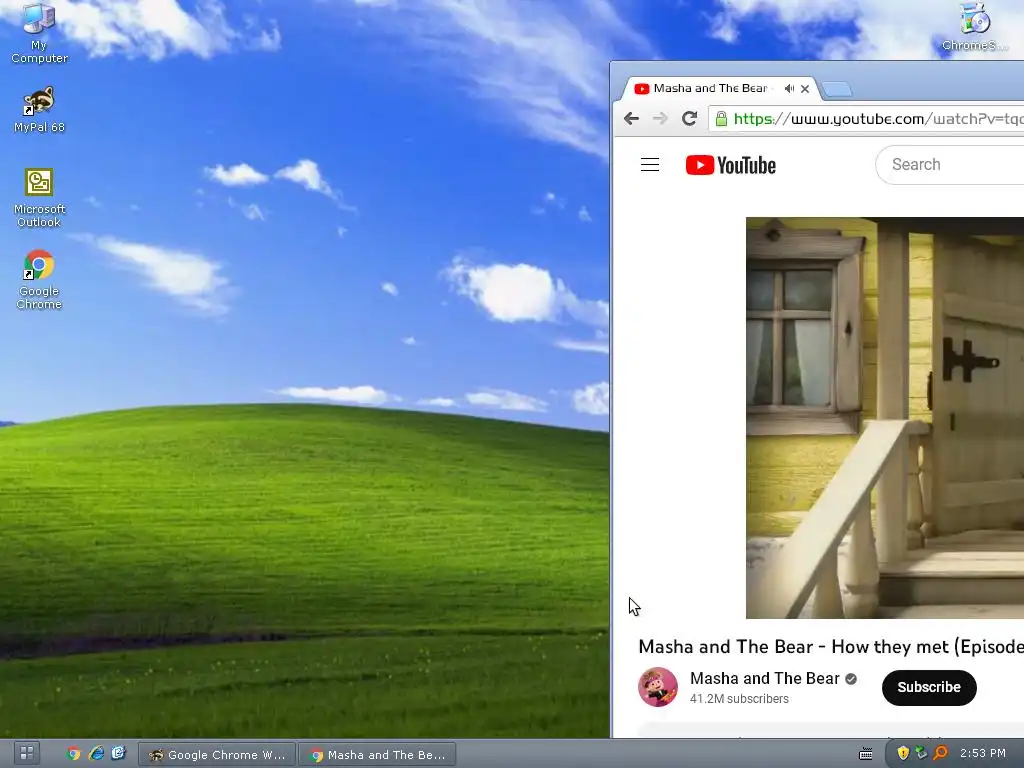Open the Start menu button
This screenshot has width=1024, height=768.
27,754
